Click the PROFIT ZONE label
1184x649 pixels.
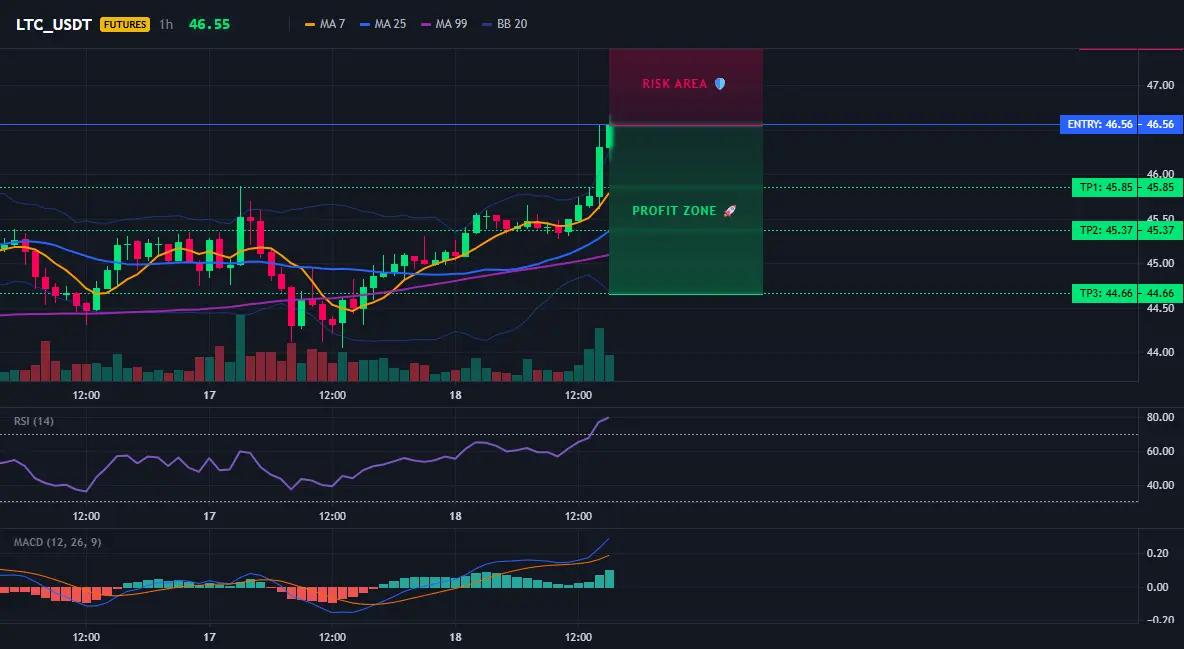[x=674, y=211]
